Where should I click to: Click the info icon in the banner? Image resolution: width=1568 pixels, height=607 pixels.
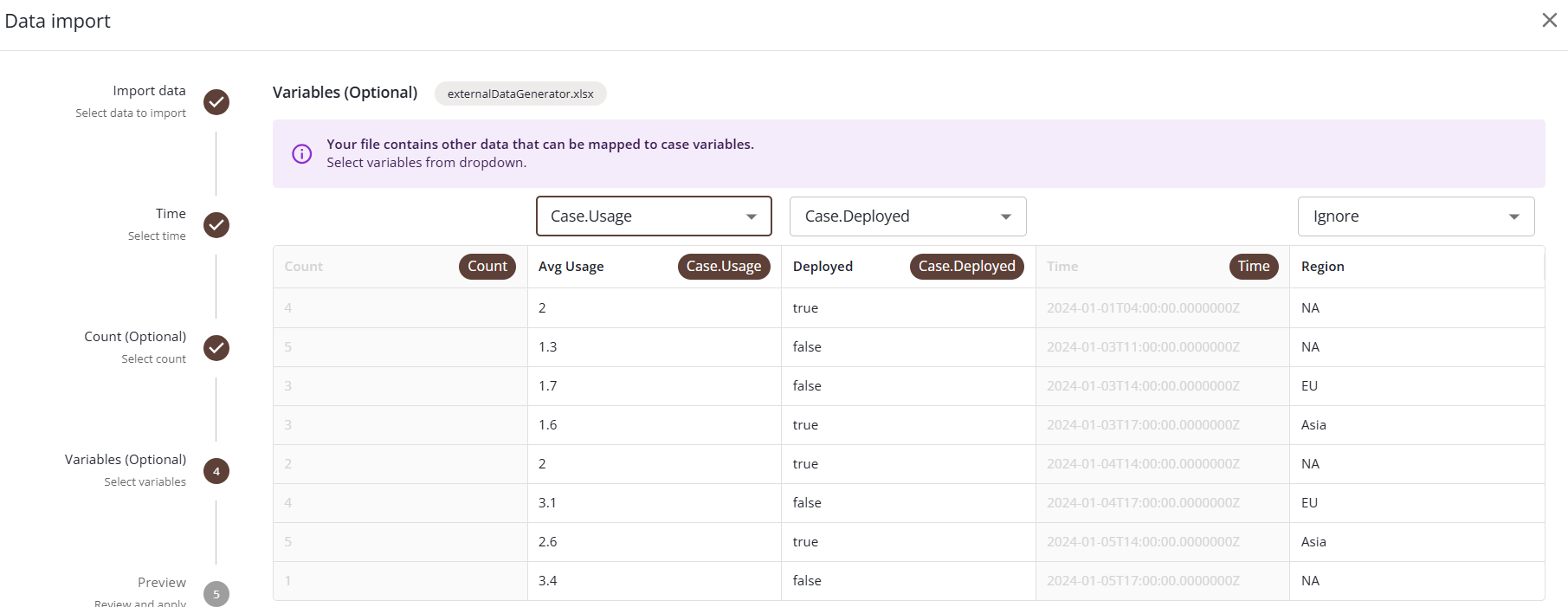(302, 154)
